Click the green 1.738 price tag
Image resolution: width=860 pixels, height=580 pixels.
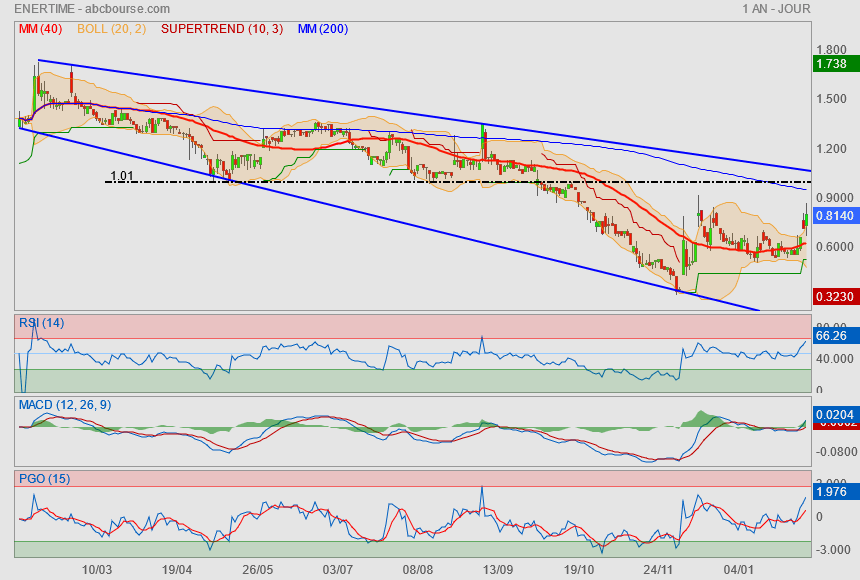click(831, 64)
